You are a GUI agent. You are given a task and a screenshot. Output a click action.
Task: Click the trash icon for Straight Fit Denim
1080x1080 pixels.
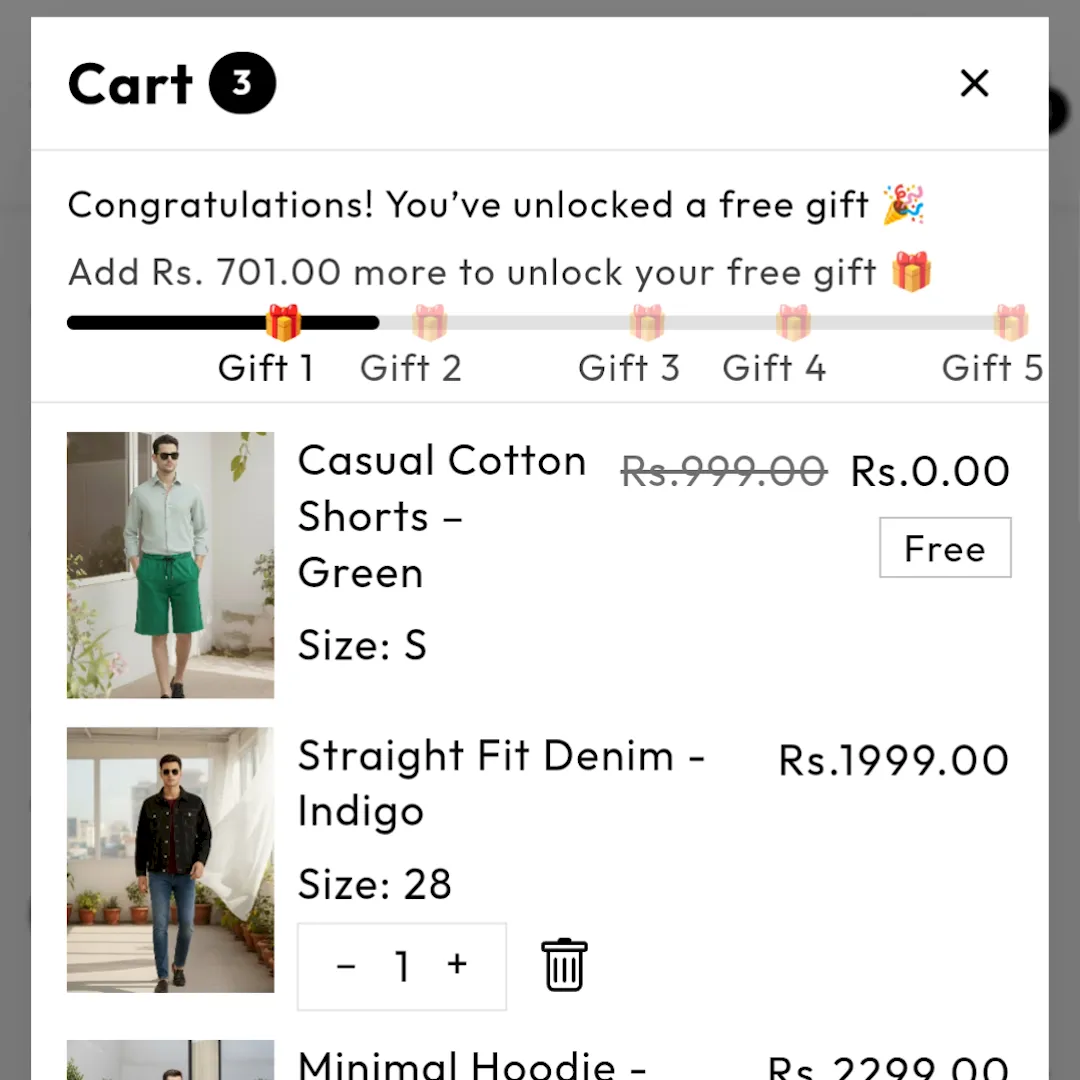[x=564, y=965]
